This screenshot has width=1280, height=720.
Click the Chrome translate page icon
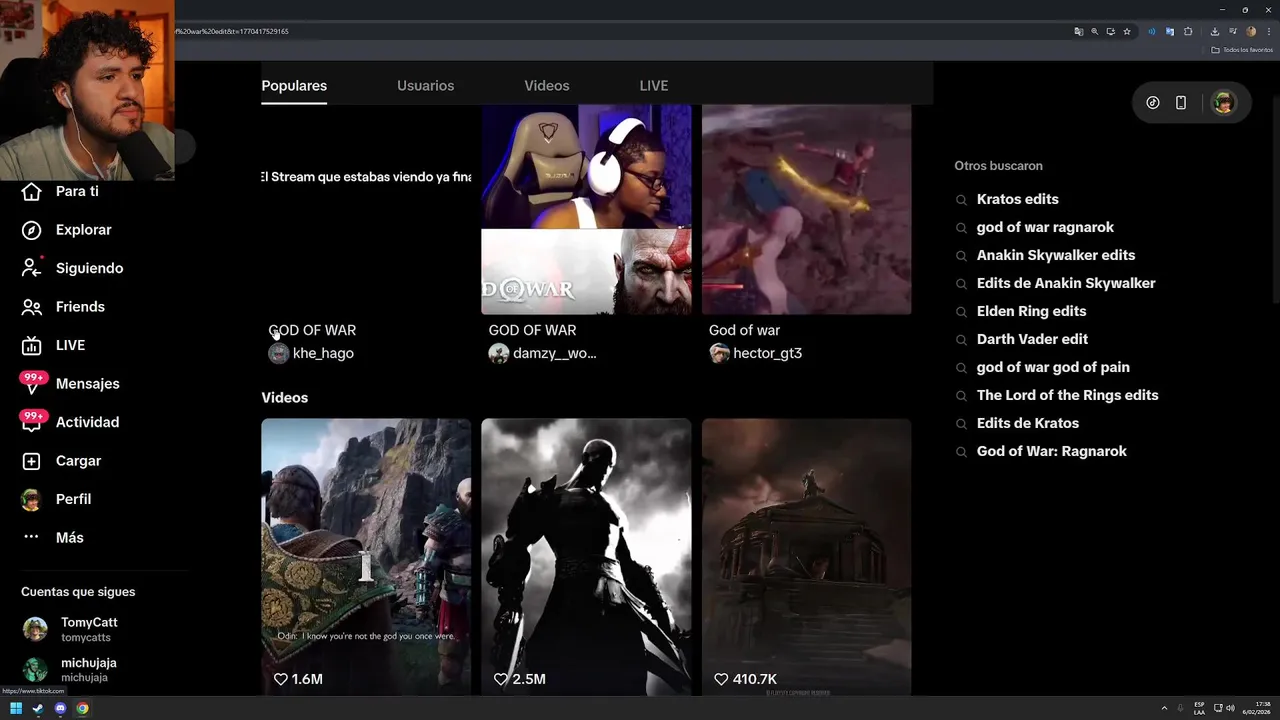[x=1079, y=32]
